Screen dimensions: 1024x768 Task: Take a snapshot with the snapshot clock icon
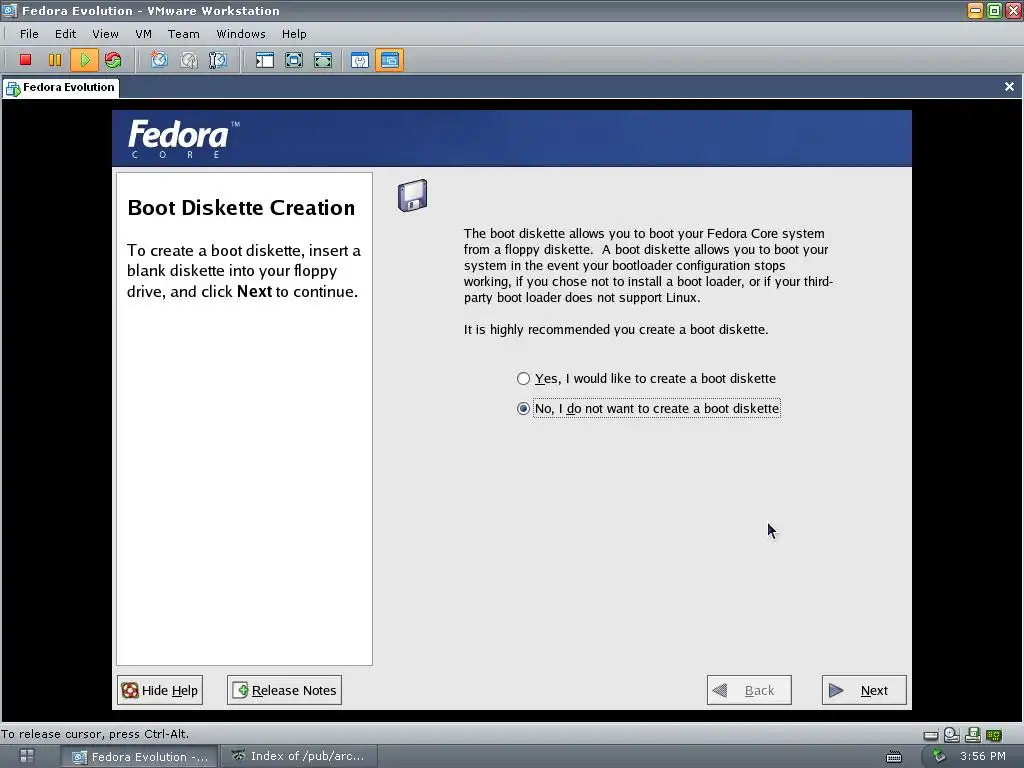point(159,60)
